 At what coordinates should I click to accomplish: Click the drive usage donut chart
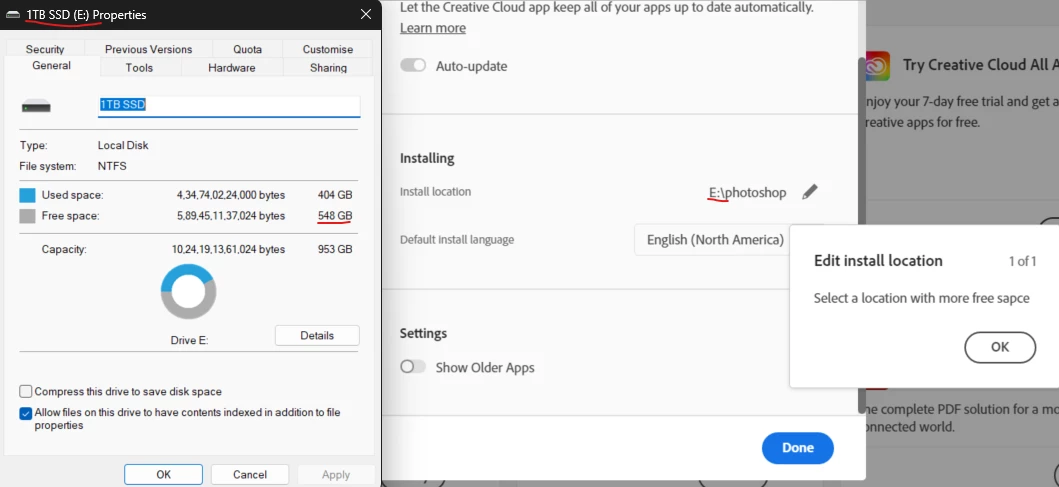click(x=188, y=292)
